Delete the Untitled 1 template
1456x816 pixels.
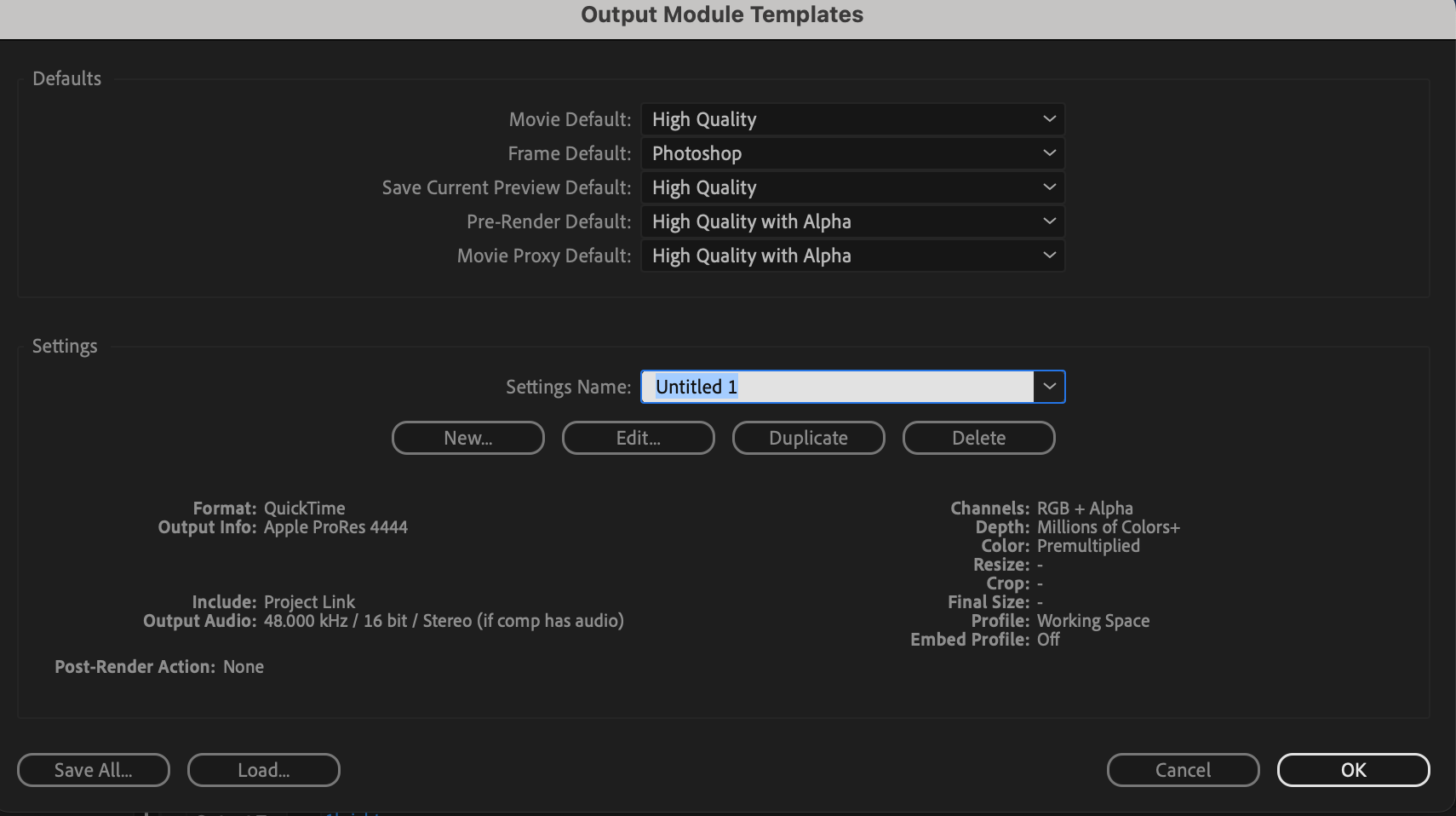[979, 438]
